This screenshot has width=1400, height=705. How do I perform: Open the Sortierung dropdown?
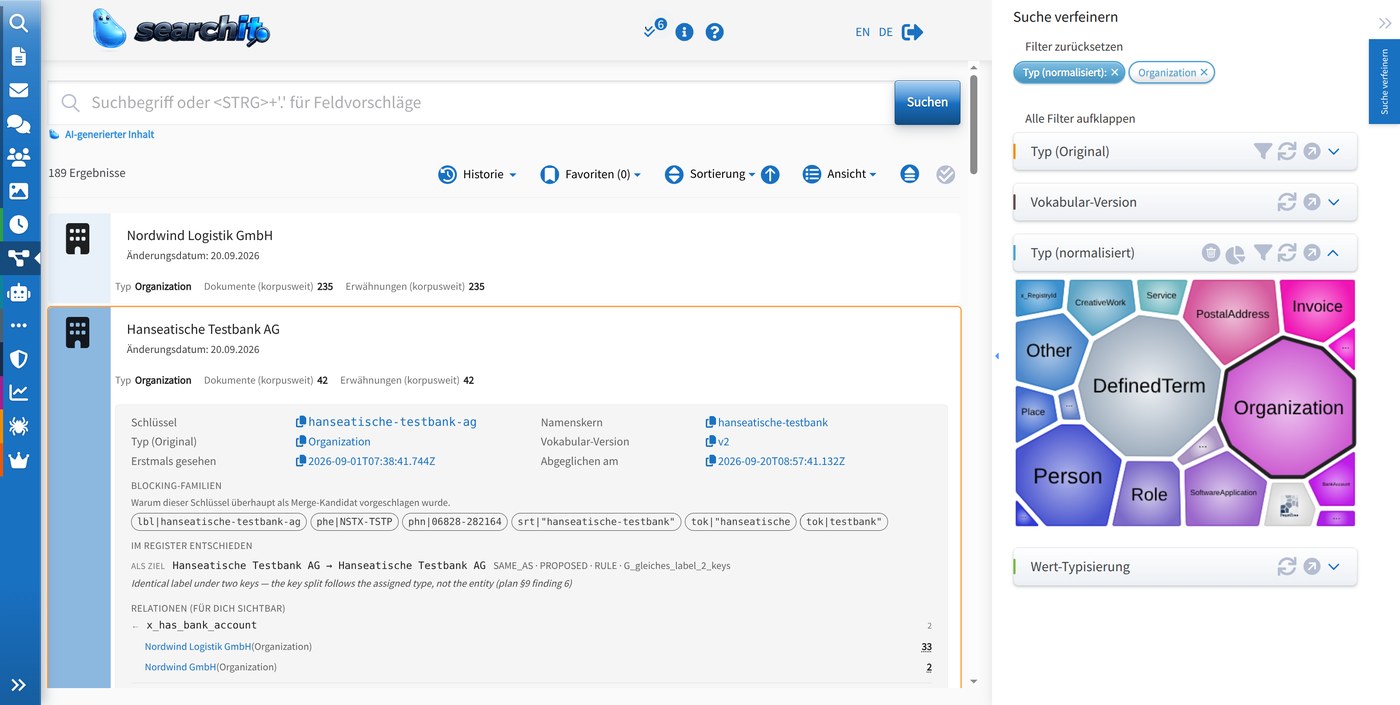[711, 174]
